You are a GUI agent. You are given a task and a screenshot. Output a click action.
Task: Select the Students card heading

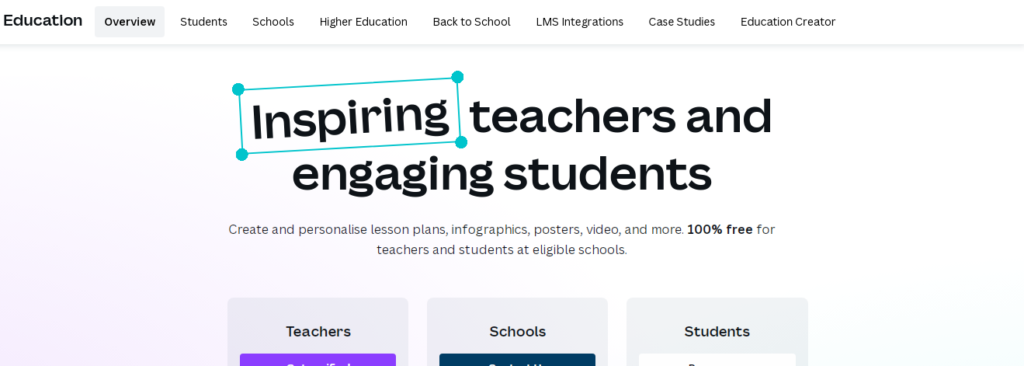coord(717,331)
